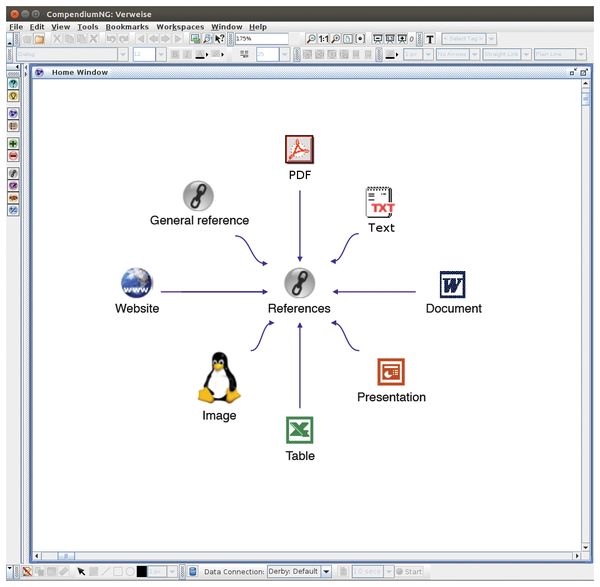Select the Note node in side palette
Screen dimensions: 600x587
point(13,186)
